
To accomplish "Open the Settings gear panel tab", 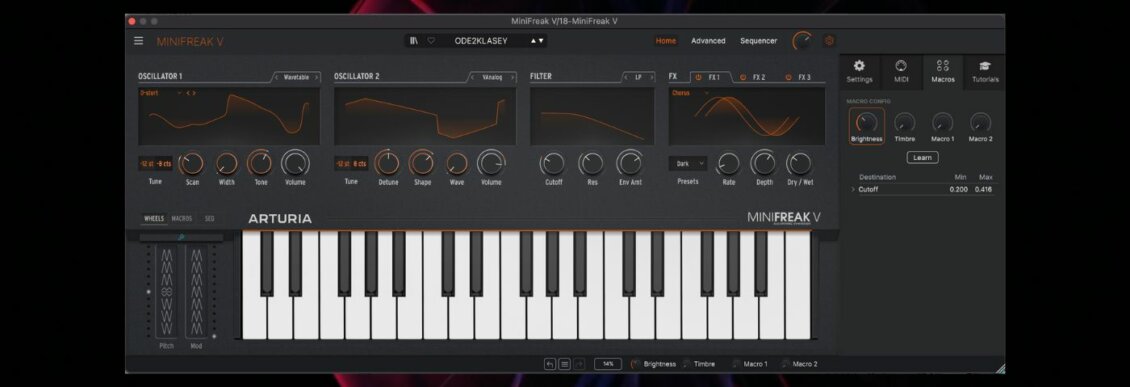I will [859, 71].
